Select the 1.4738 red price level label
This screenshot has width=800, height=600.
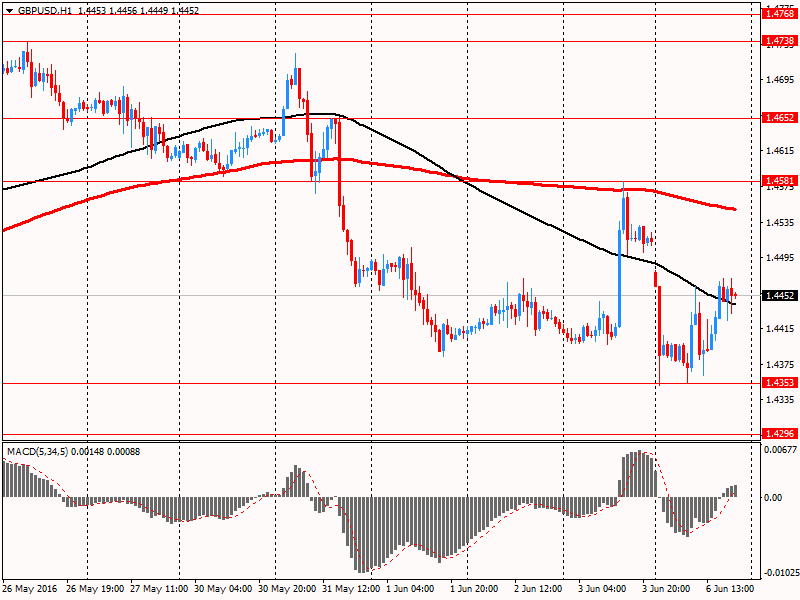coord(780,41)
